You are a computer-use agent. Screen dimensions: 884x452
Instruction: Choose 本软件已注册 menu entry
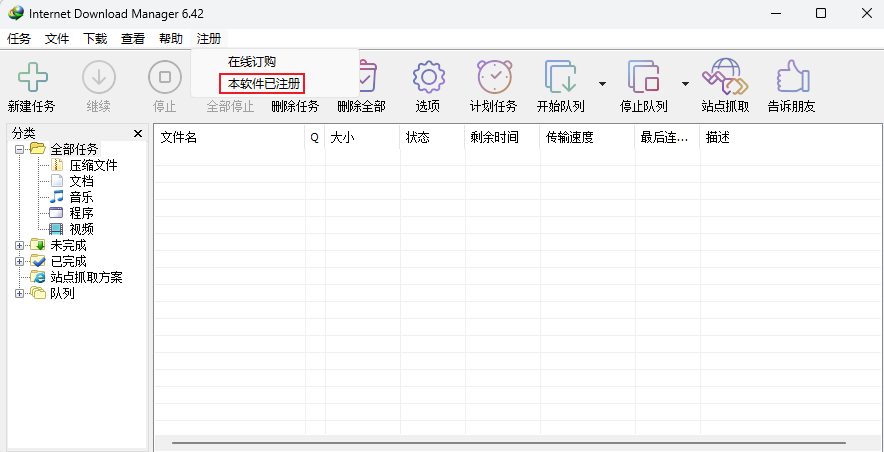[x=263, y=84]
